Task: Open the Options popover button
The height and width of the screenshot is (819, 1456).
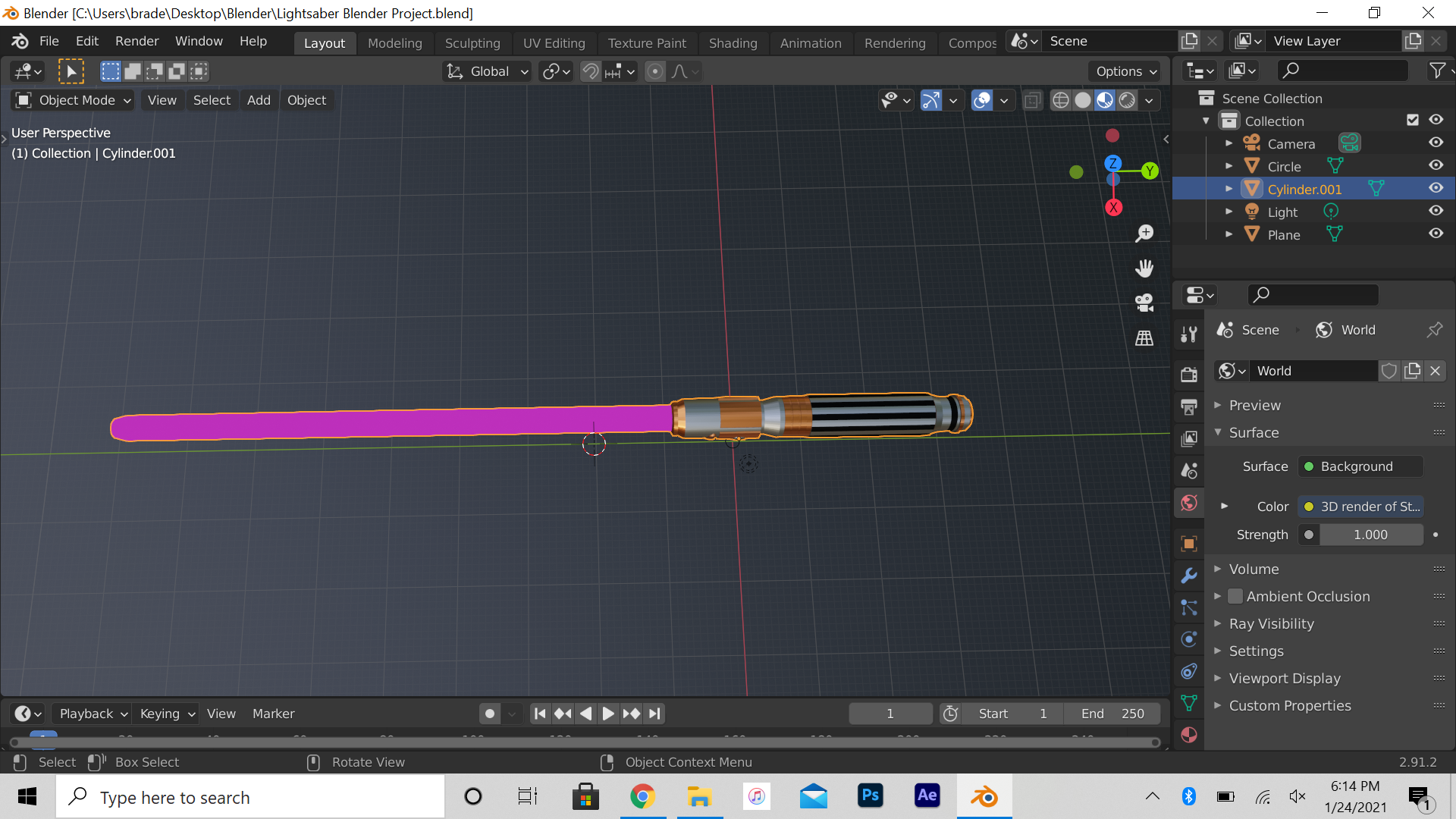Action: click(x=1126, y=71)
